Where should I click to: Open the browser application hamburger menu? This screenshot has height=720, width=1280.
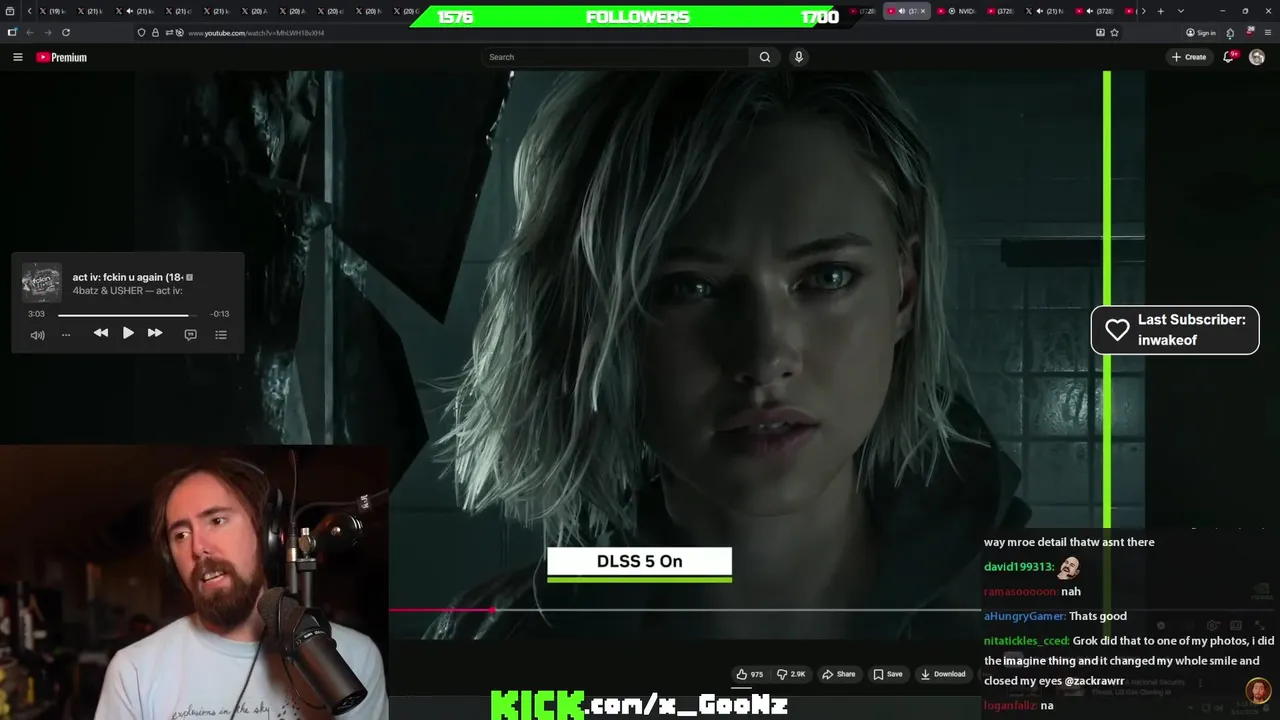[1268, 32]
